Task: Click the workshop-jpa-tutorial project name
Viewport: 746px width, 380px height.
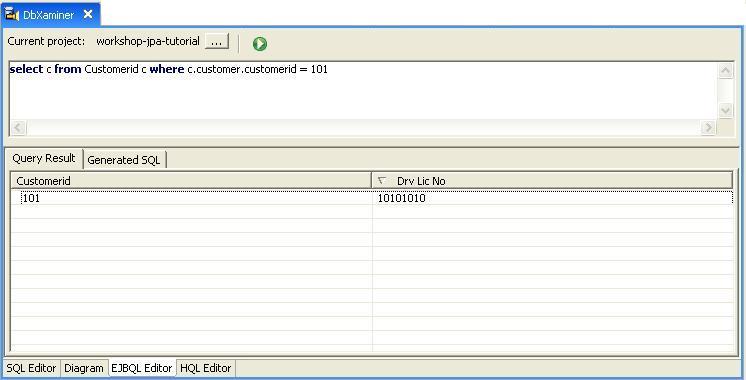Action: coord(148,41)
